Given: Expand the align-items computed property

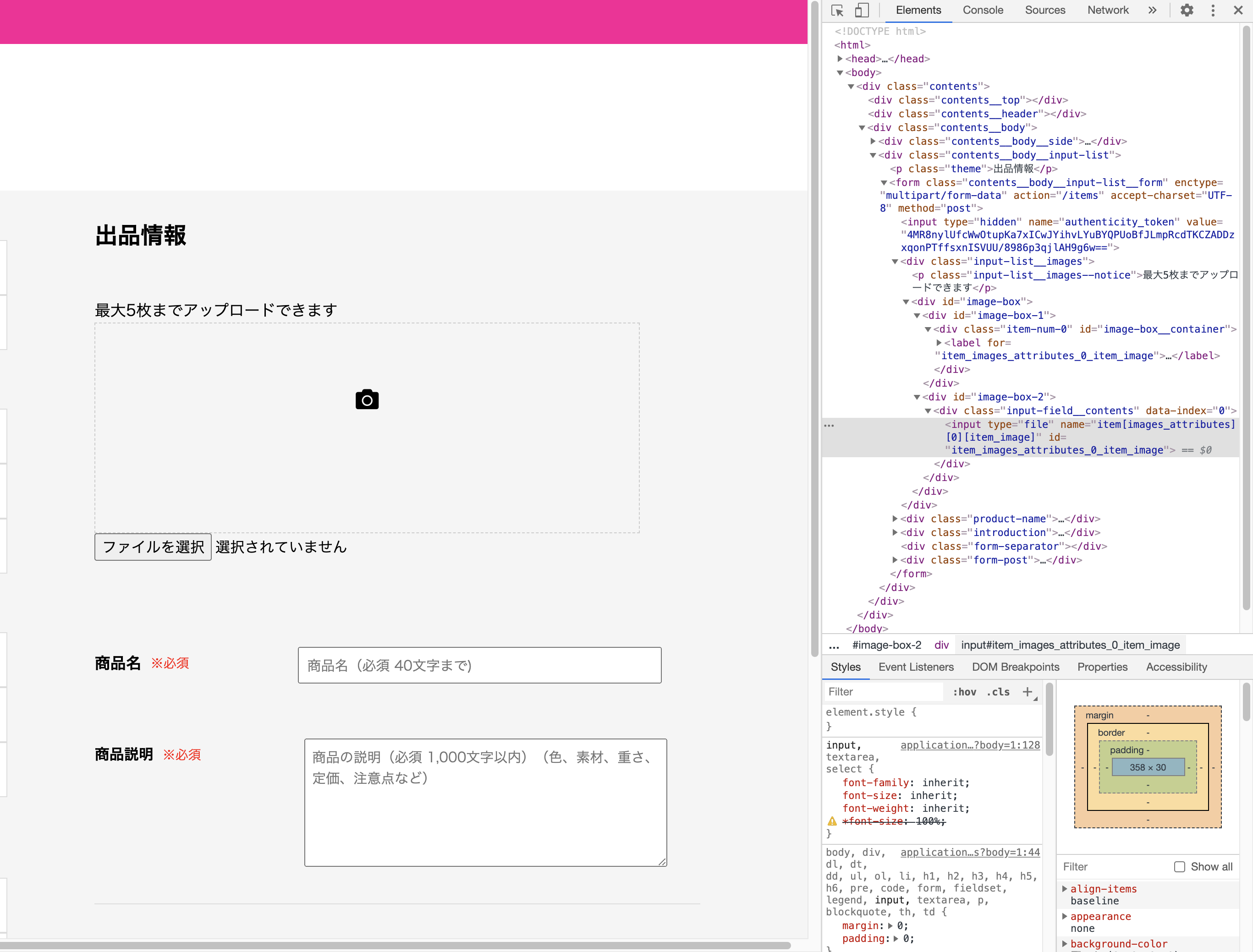Looking at the screenshot, I should (1064, 888).
